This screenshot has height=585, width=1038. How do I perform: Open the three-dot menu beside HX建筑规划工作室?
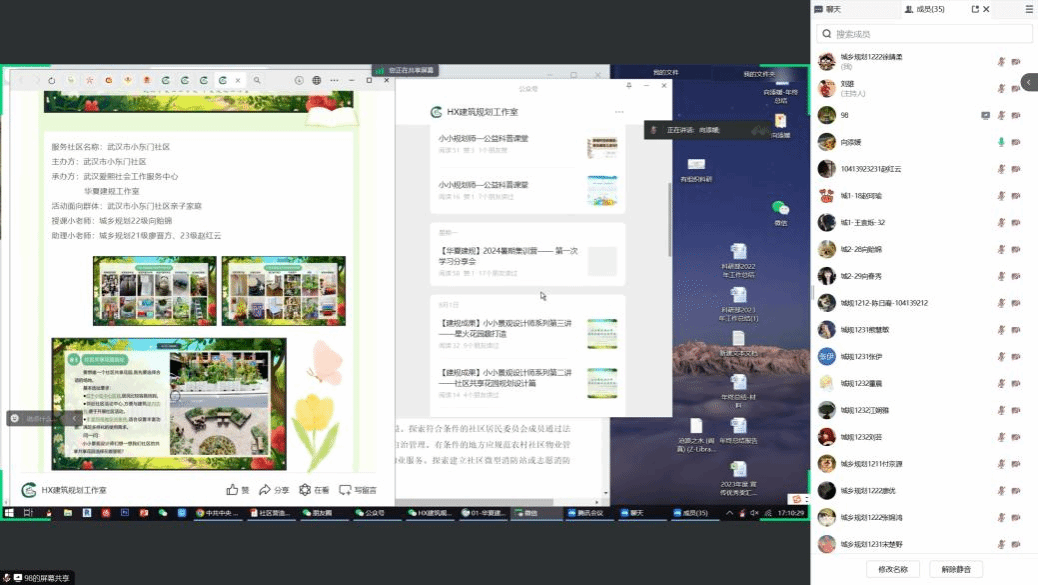[x=619, y=112]
